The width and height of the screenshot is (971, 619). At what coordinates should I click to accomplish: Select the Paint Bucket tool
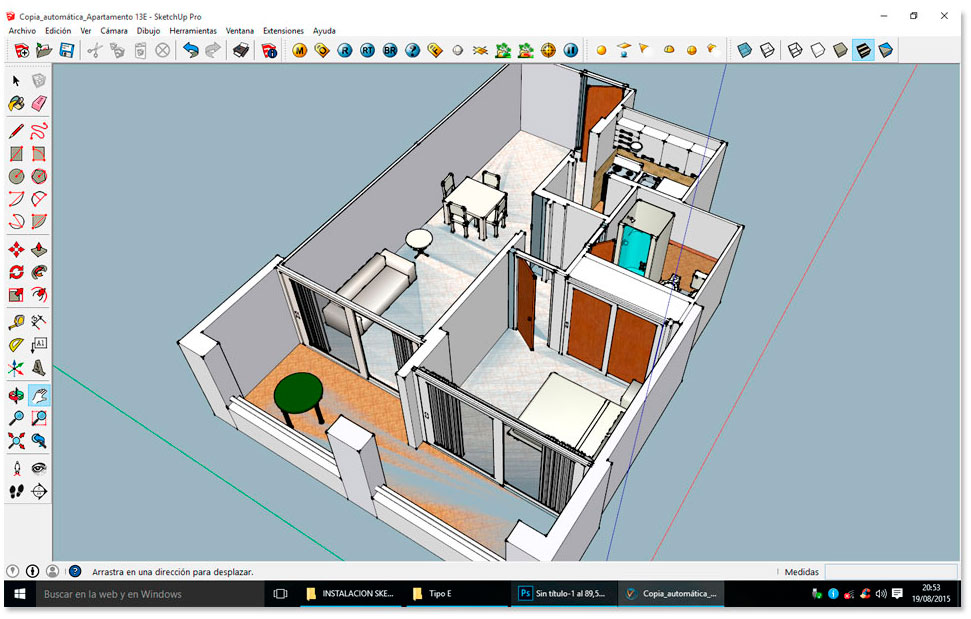[17, 103]
